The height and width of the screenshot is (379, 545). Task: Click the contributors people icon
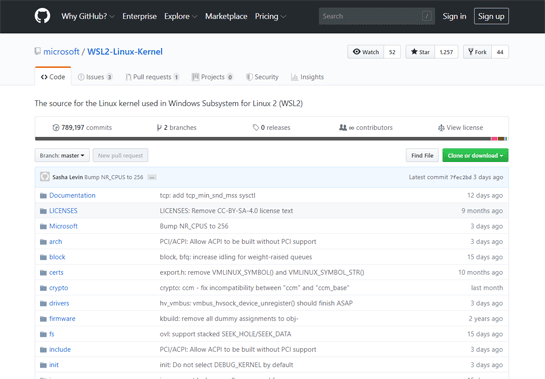click(x=343, y=128)
